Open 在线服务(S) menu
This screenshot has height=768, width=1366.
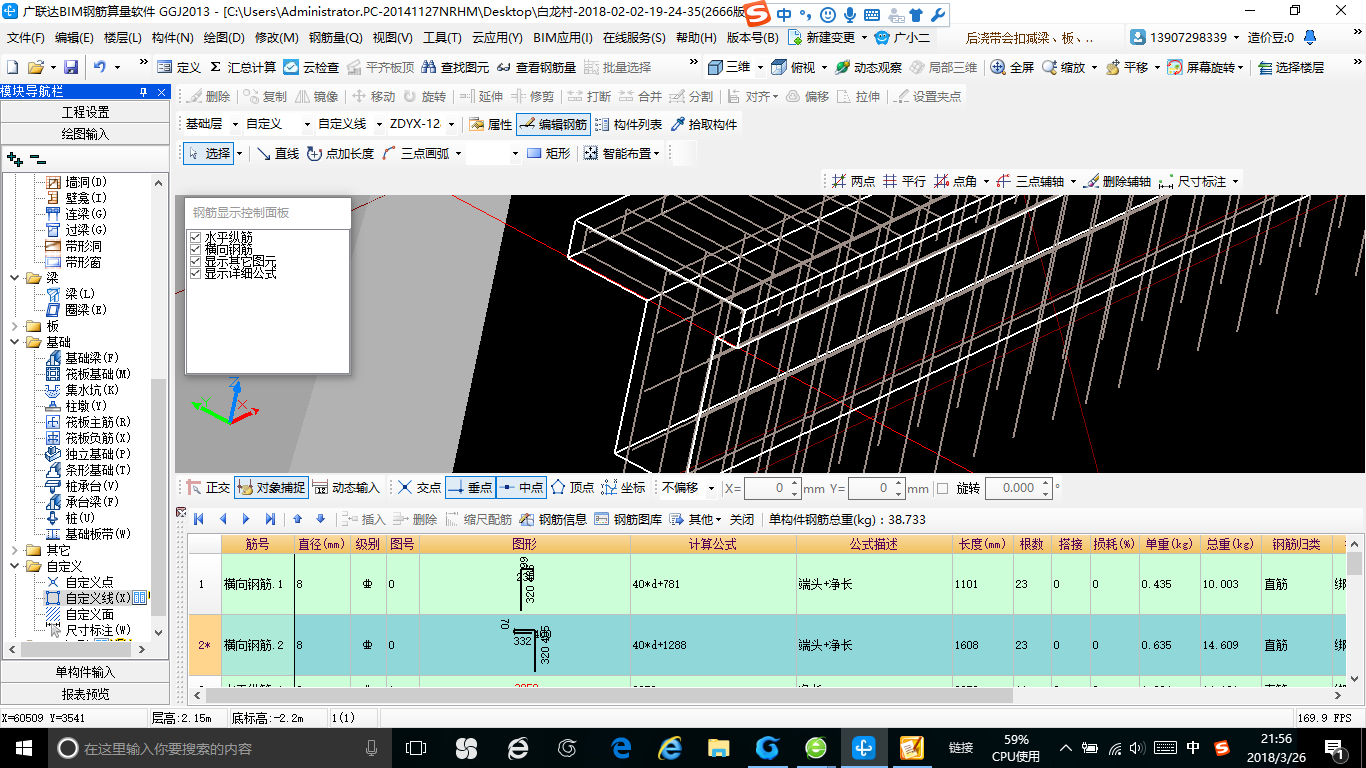tap(634, 38)
